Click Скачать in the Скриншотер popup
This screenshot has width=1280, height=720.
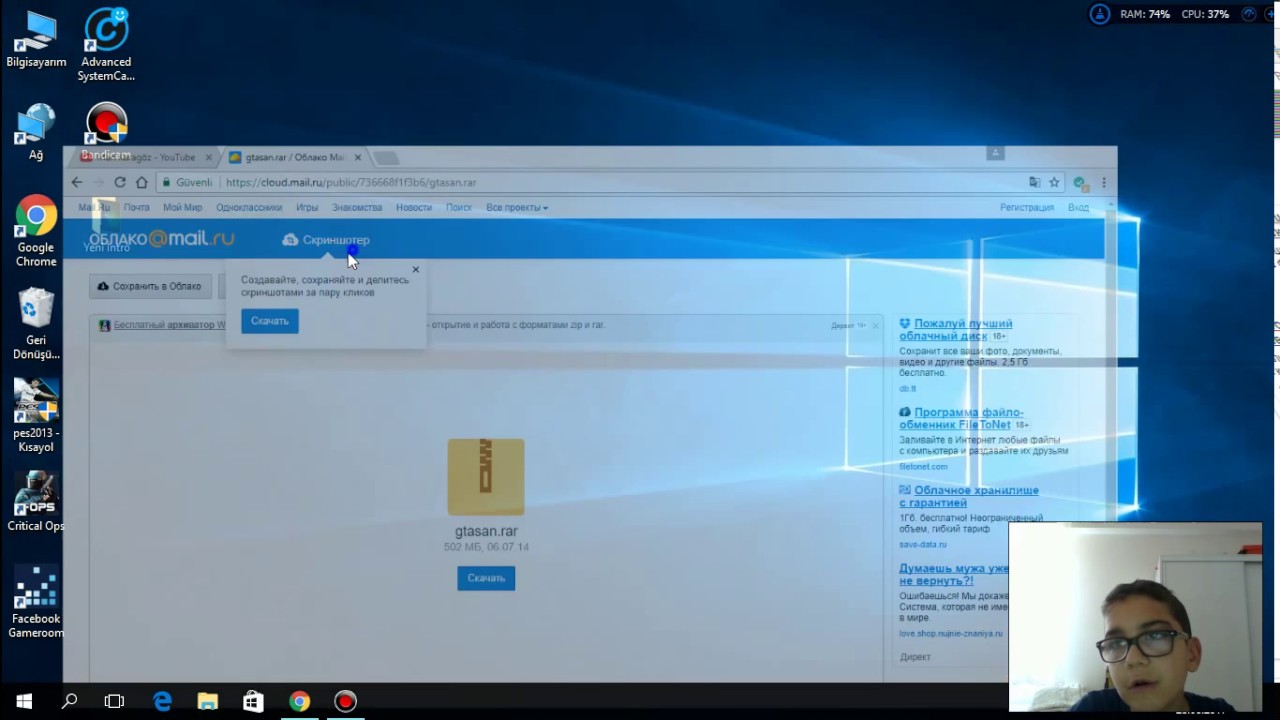[x=270, y=321]
